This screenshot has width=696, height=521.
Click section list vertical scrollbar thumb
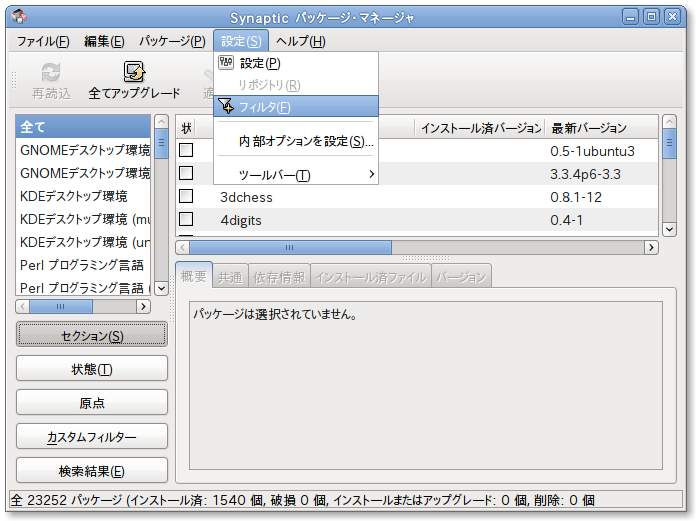tap(161, 143)
